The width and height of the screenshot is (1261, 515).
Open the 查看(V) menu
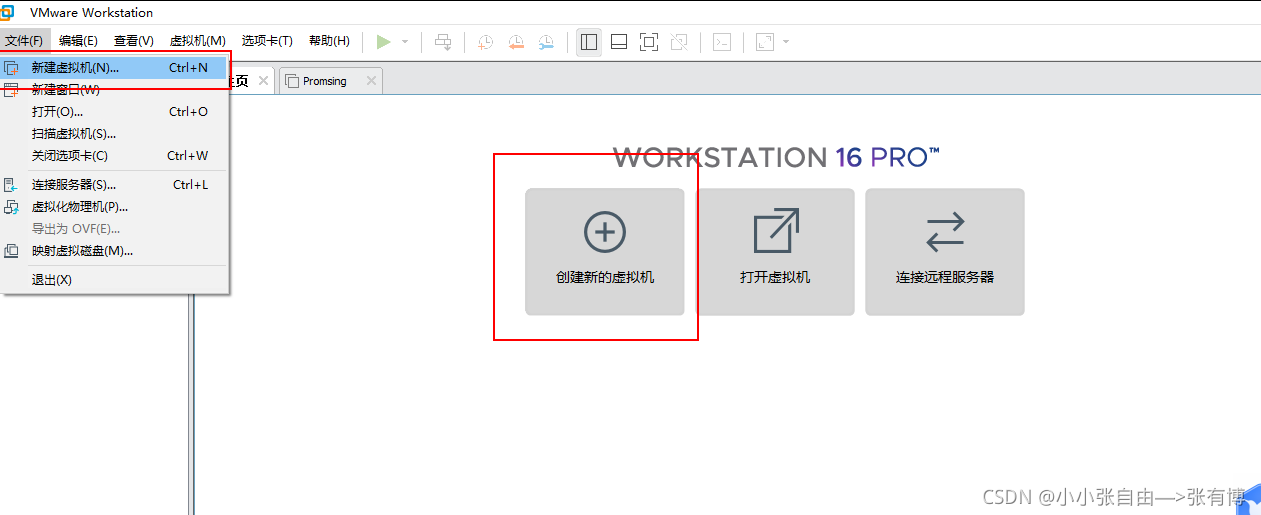click(x=134, y=41)
